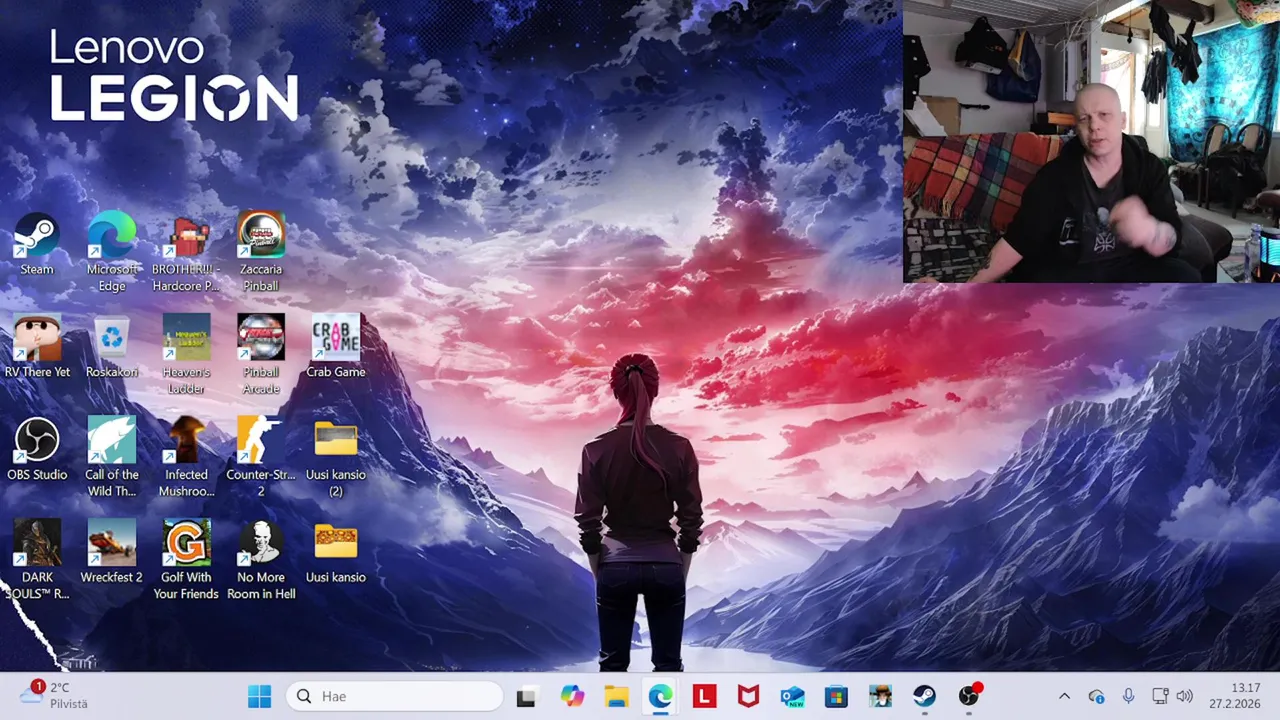Image resolution: width=1280 pixels, height=720 pixels.
Task: Expand the hidden system tray icons chevron
Action: pyautogui.click(x=1064, y=696)
